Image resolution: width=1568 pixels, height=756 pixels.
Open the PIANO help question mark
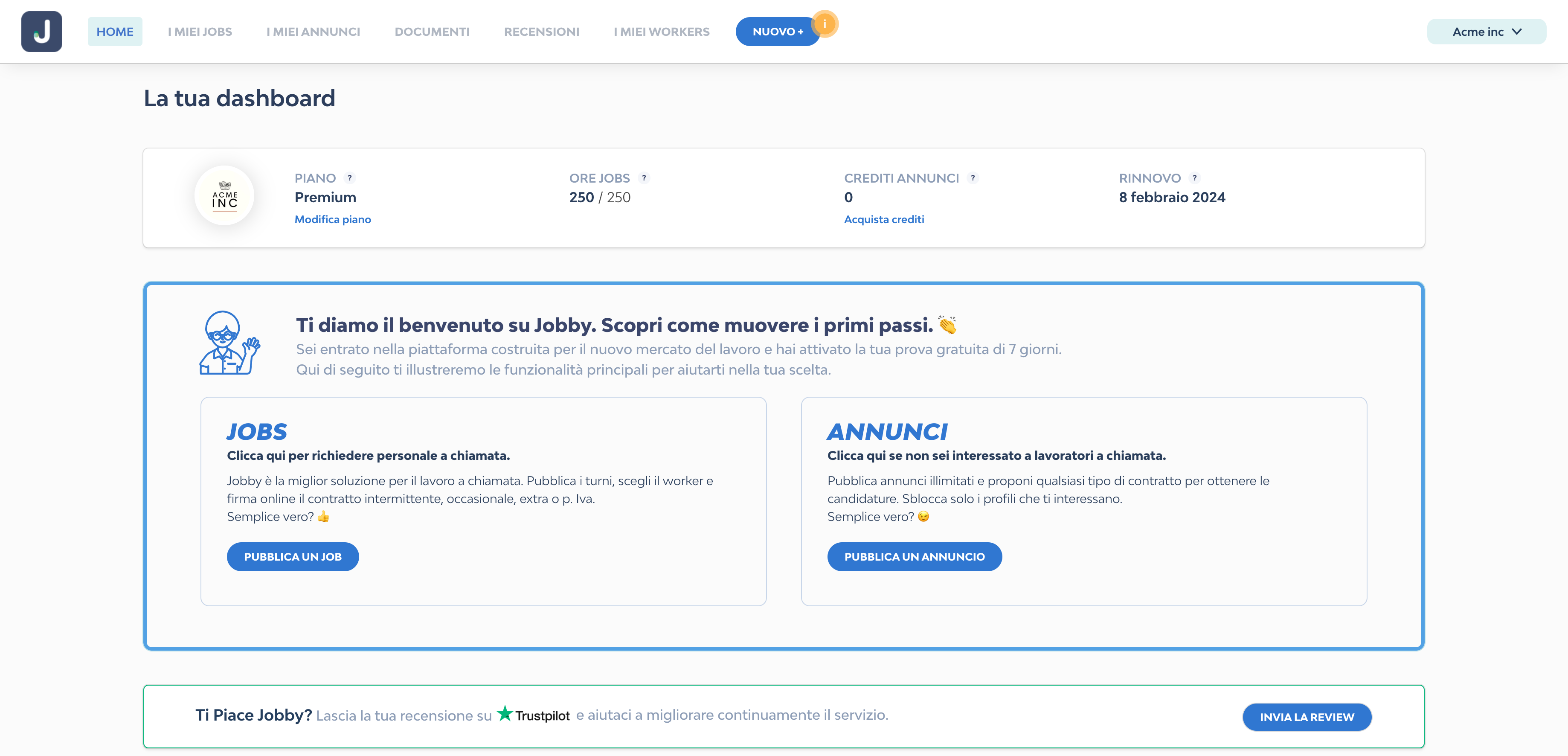(x=349, y=178)
